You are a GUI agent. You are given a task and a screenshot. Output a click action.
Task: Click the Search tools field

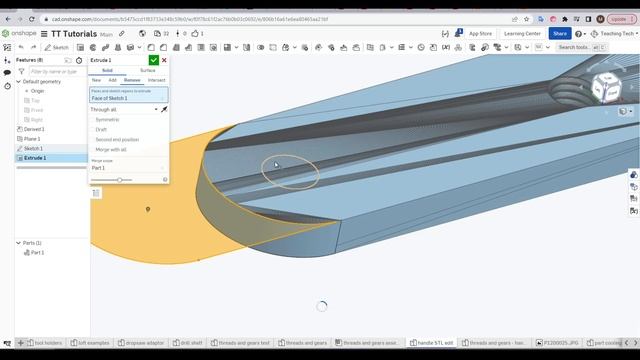point(582,47)
